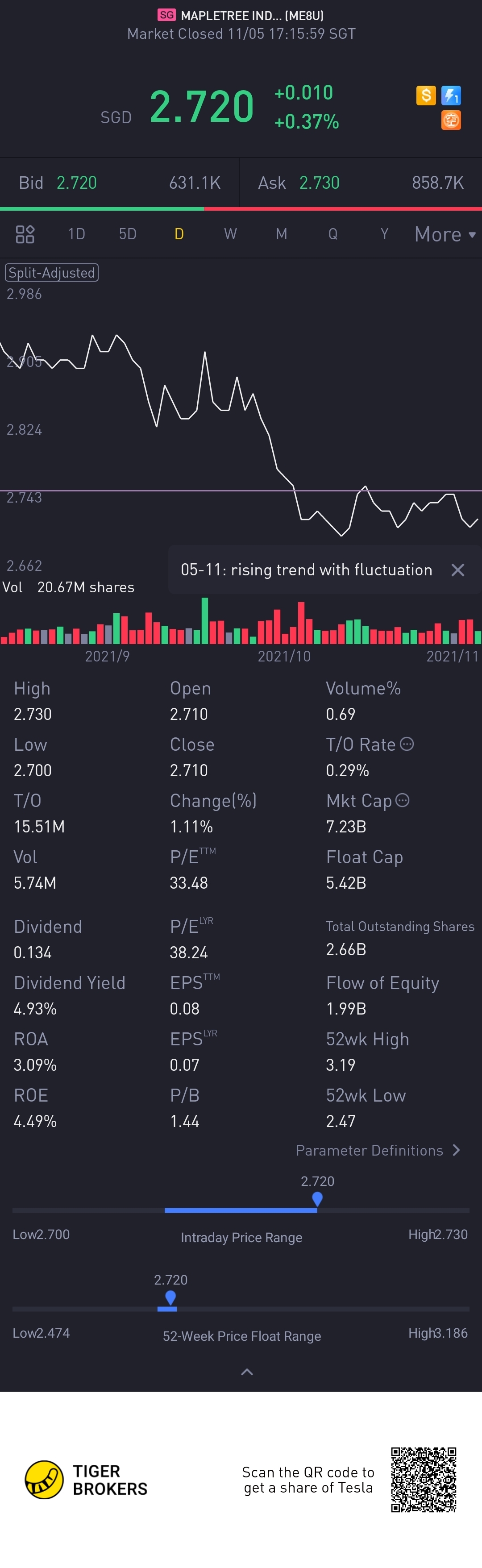Scan the Tesla share QR code
The width and height of the screenshot is (482, 1568).
[424, 1480]
